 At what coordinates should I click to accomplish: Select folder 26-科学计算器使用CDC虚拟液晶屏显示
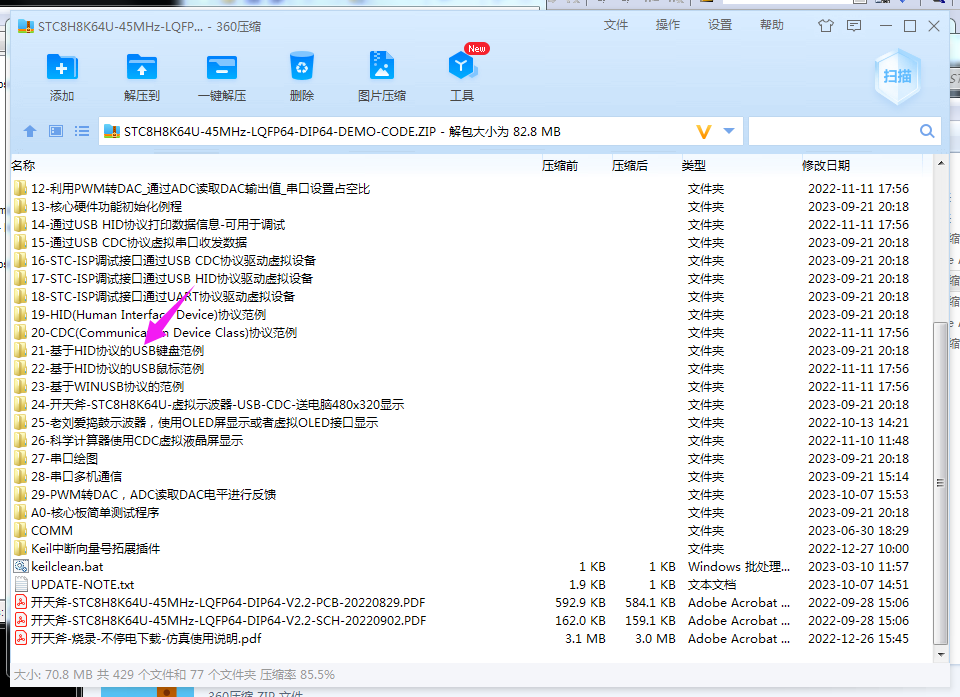pos(137,440)
